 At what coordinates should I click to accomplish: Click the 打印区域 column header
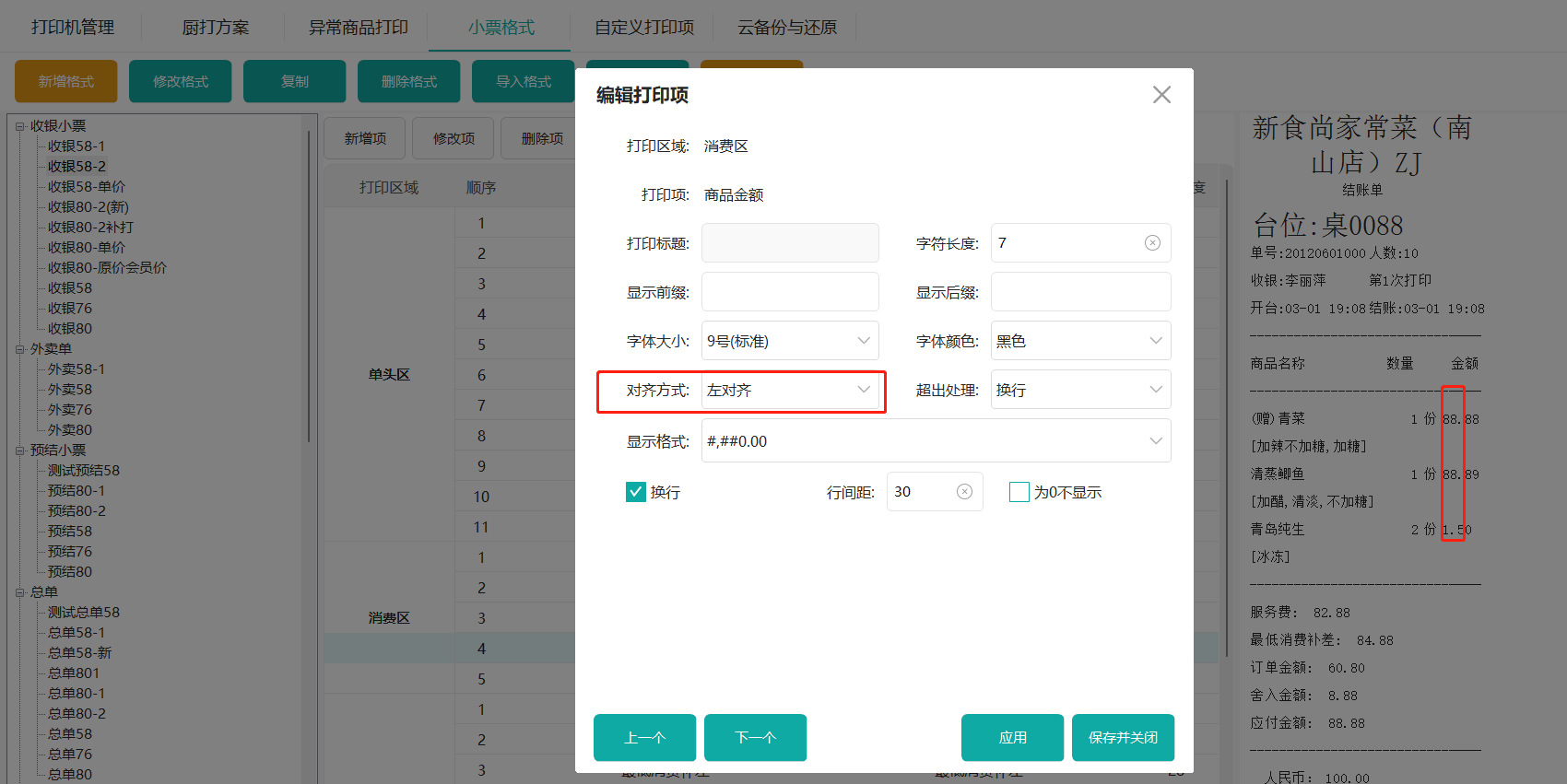389,188
